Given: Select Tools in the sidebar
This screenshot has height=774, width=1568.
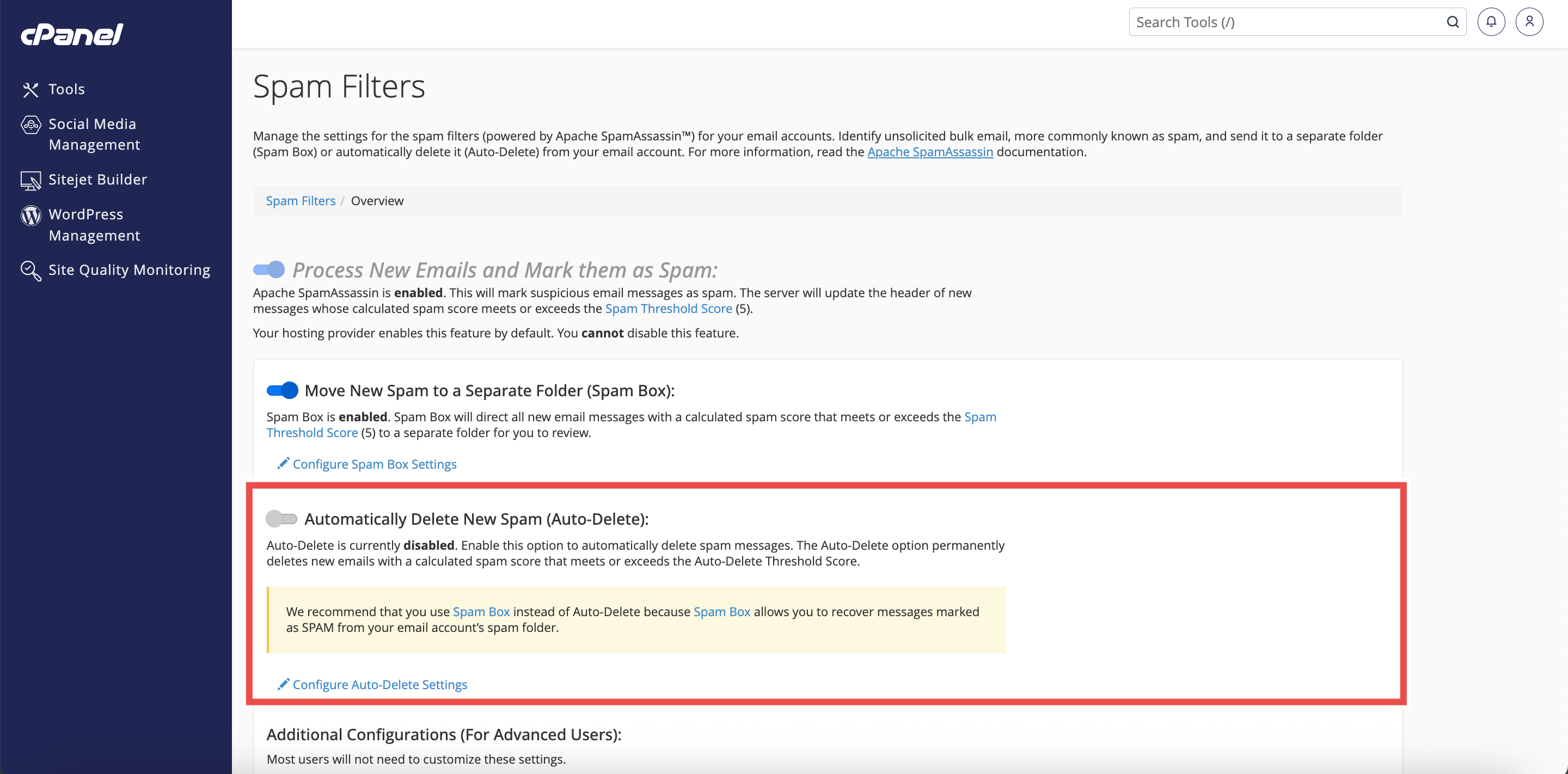Looking at the screenshot, I should 66,89.
